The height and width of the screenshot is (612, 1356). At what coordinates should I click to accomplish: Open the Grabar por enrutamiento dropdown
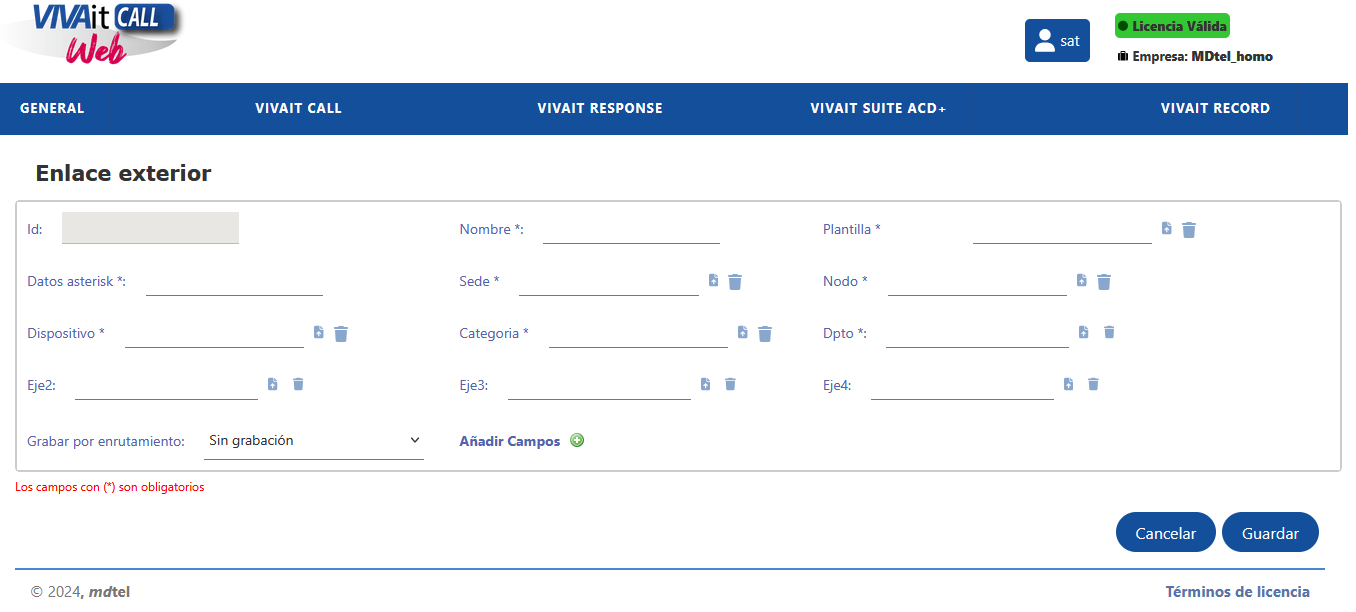click(314, 441)
